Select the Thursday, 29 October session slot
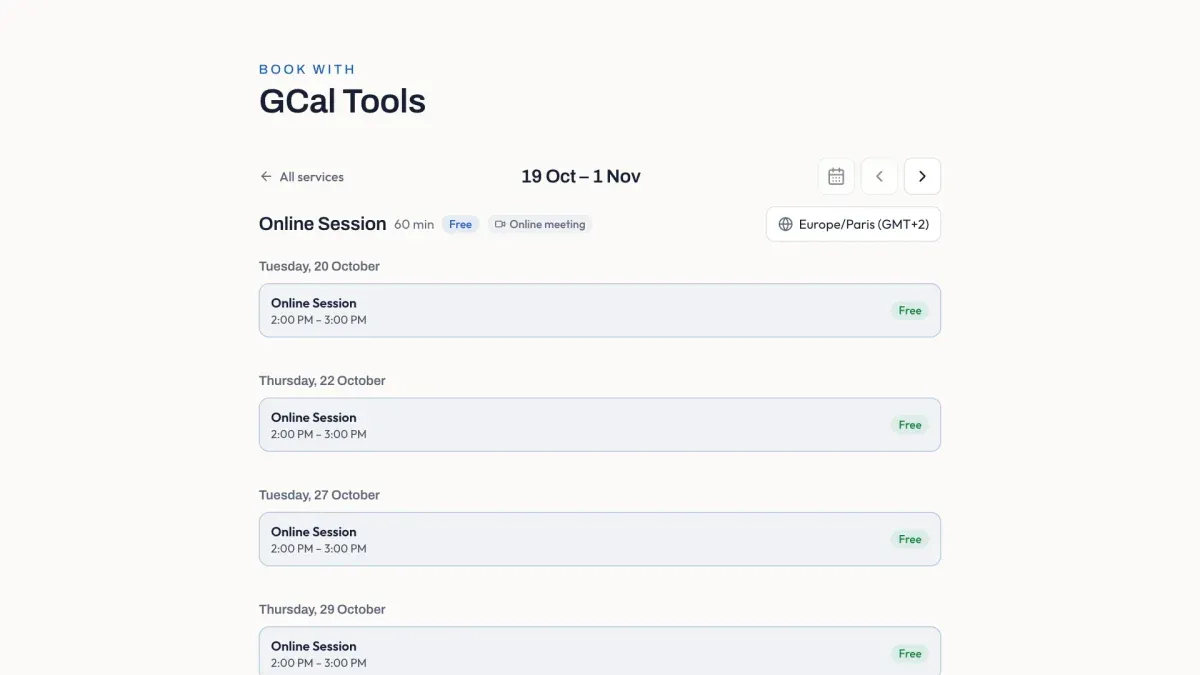The image size is (1200, 675). point(600,651)
